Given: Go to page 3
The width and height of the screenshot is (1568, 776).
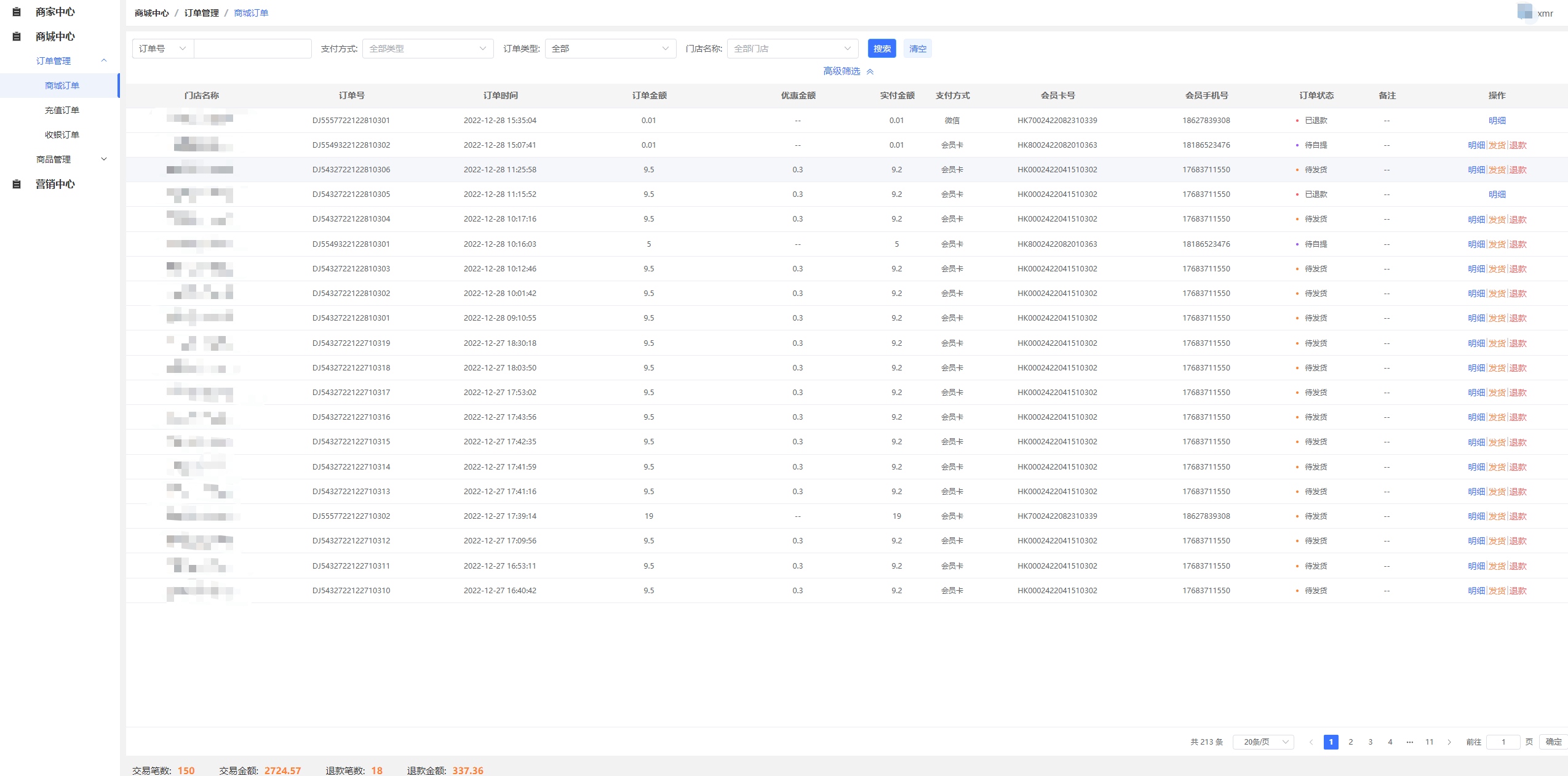Looking at the screenshot, I should (1370, 742).
